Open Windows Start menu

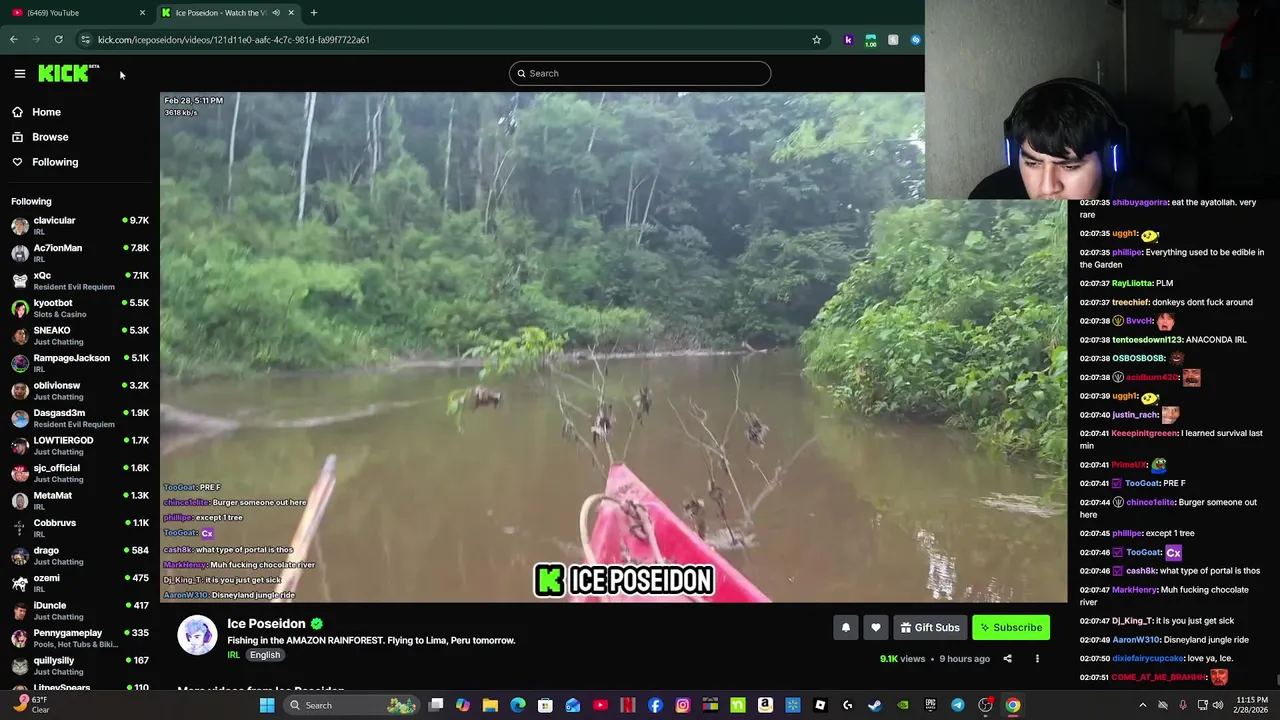click(x=267, y=705)
